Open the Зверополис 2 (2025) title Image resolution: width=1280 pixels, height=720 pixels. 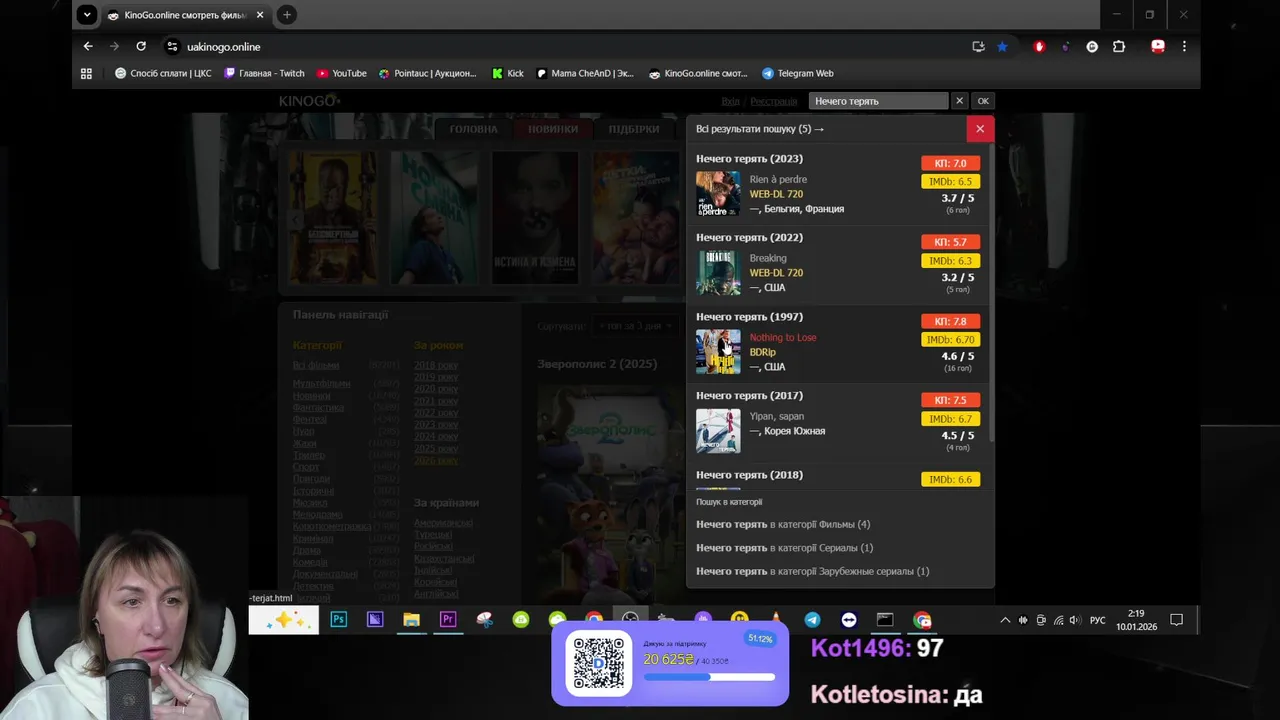597,364
